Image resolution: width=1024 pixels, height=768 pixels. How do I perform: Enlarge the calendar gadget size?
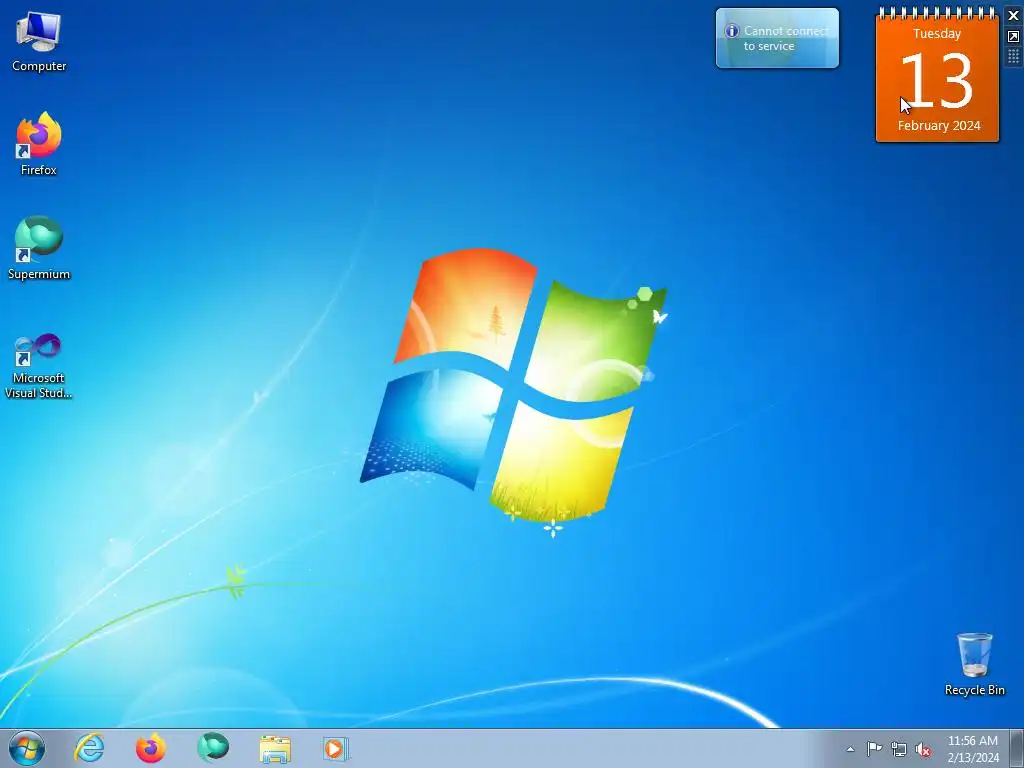pos(1014,37)
